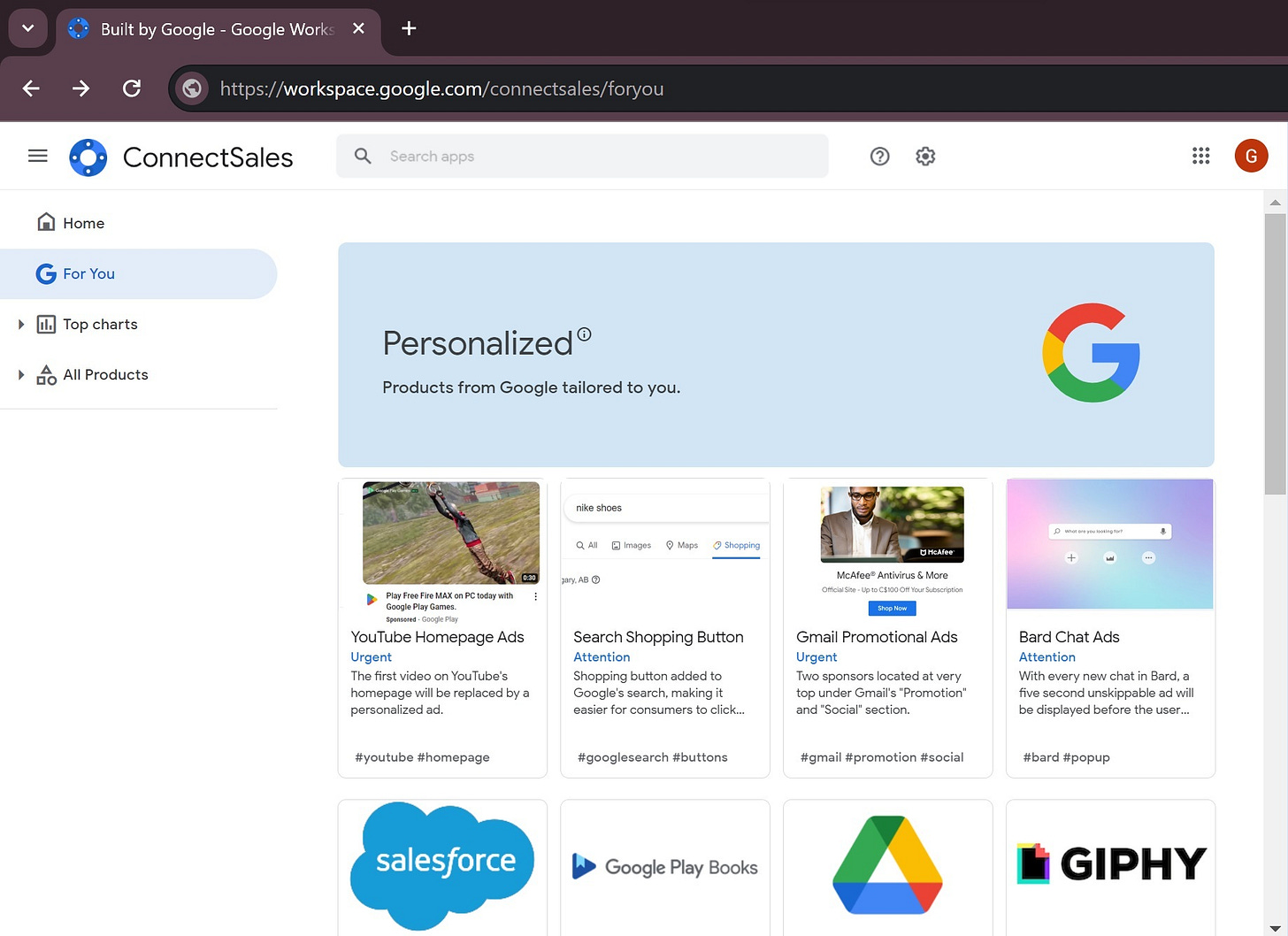Click the site info globe icon
Viewport: 1288px width, 936px height.
point(192,88)
